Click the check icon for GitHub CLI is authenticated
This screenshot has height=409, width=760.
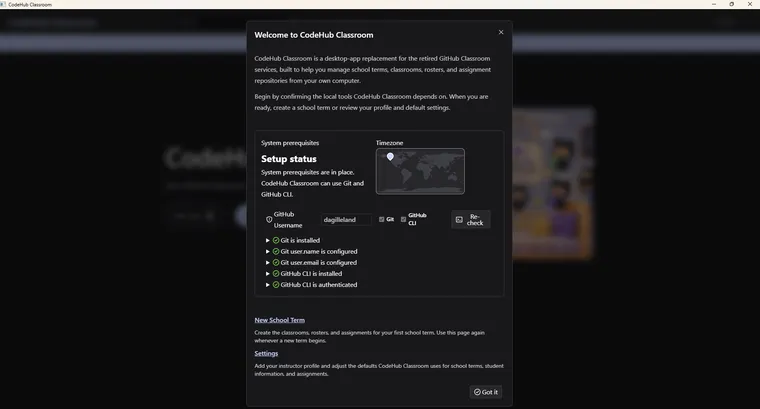[276, 285]
